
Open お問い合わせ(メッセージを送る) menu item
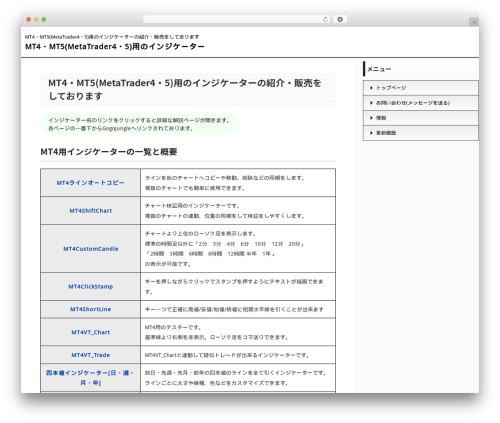pos(421,103)
